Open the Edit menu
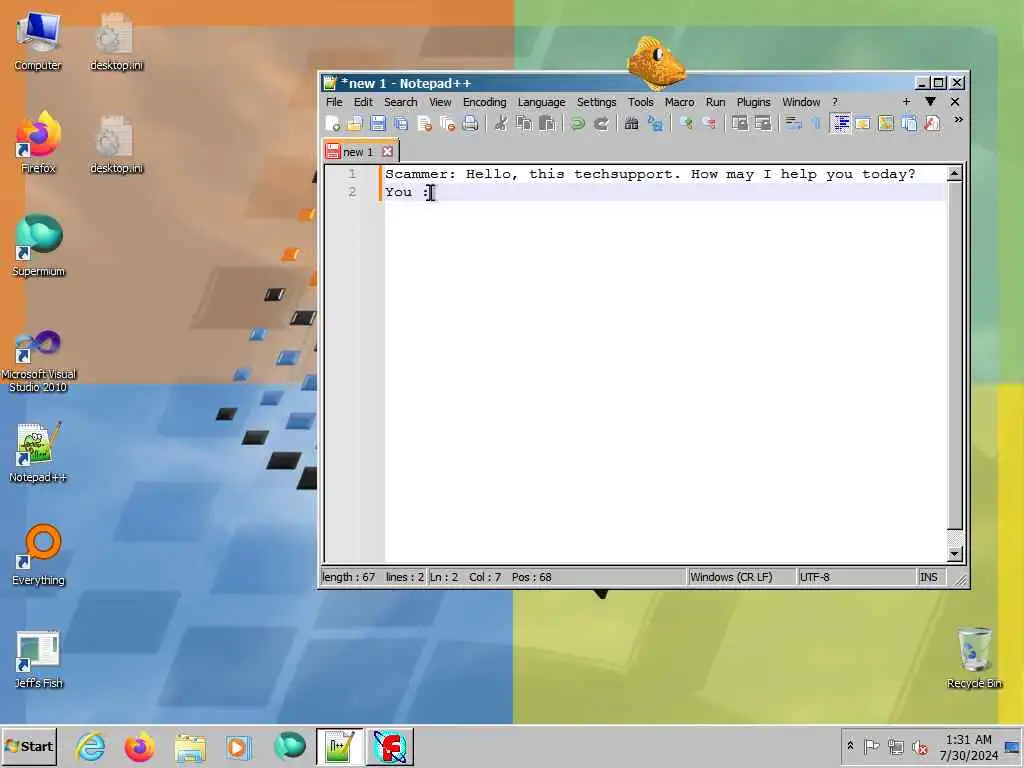This screenshot has width=1024, height=768. click(x=363, y=102)
